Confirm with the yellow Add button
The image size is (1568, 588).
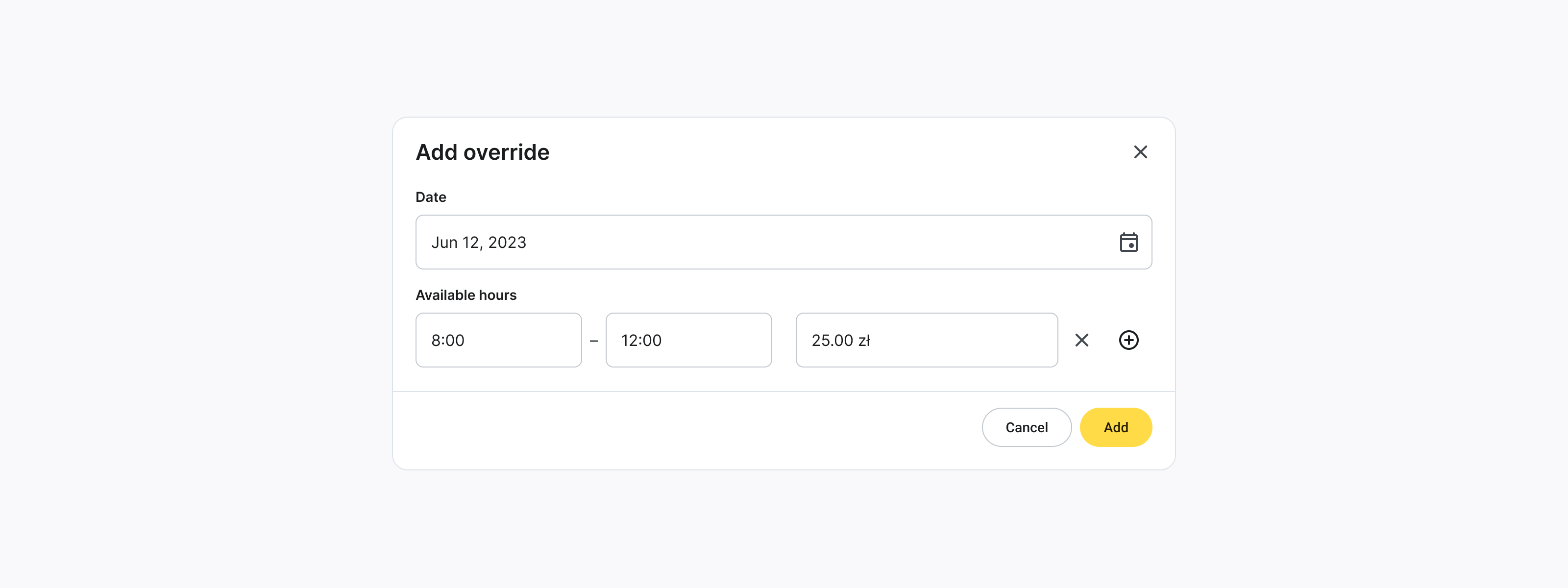(1115, 427)
